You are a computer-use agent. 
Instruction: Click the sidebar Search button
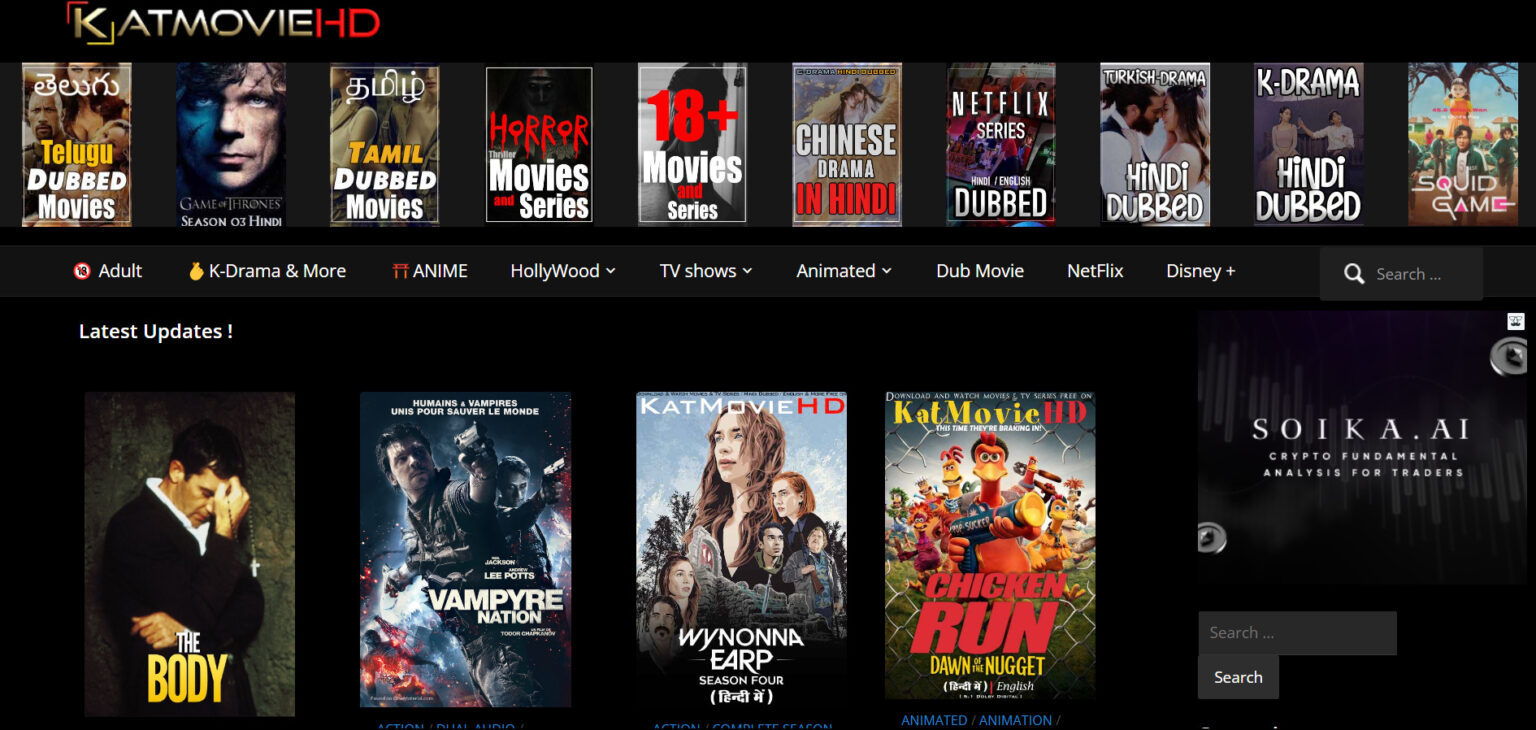[1238, 677]
